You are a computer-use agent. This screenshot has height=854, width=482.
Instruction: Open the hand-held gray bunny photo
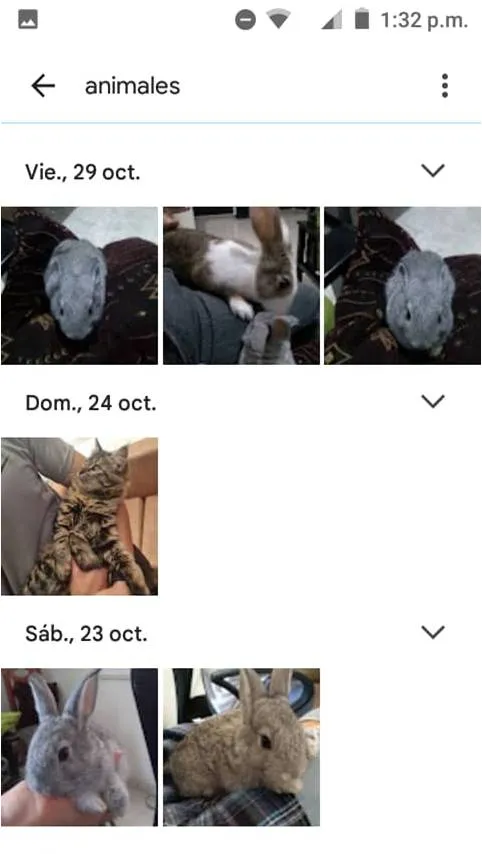point(80,747)
